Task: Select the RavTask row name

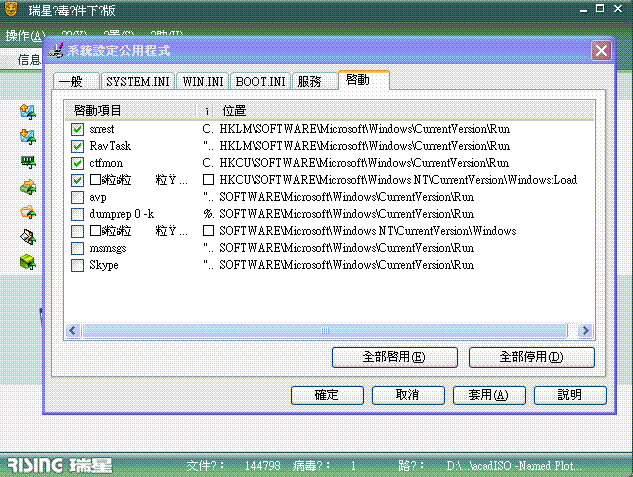Action: tap(110, 146)
